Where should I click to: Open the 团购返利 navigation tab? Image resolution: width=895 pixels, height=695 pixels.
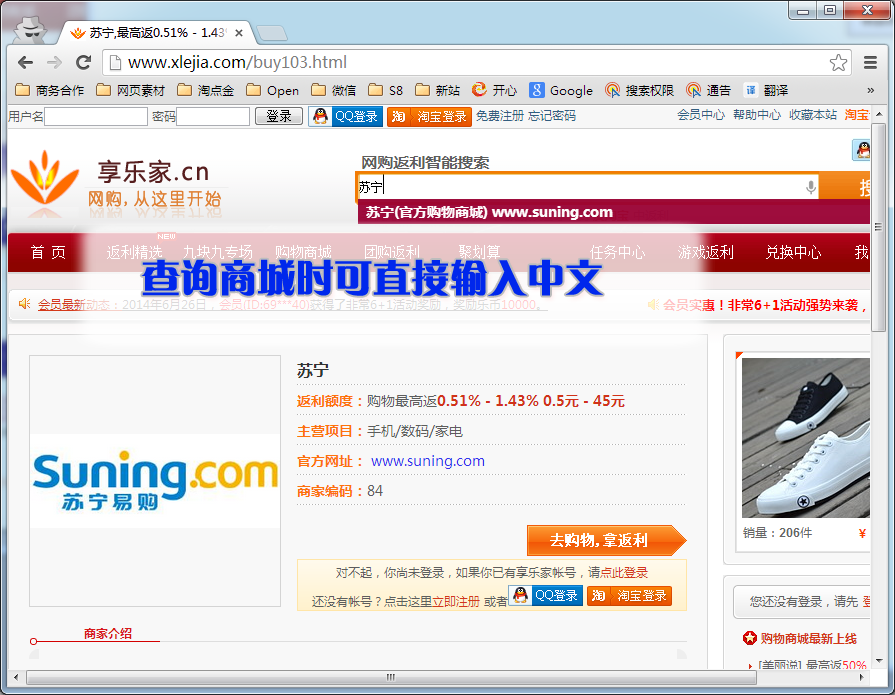coord(392,252)
